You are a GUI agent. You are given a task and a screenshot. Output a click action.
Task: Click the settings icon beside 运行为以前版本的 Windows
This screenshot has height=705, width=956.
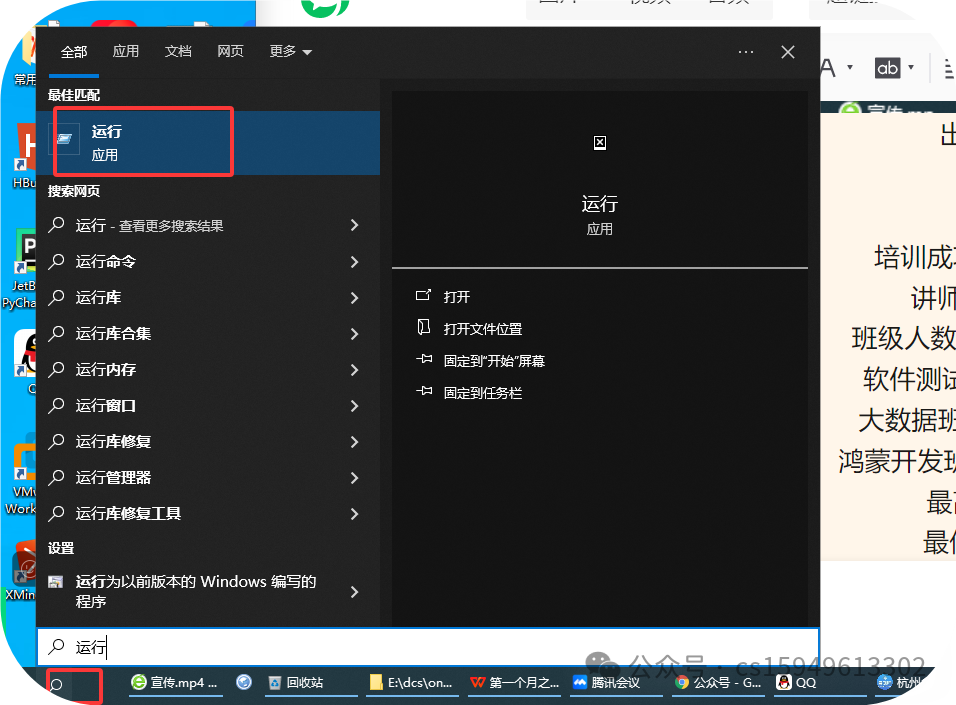click(x=55, y=582)
